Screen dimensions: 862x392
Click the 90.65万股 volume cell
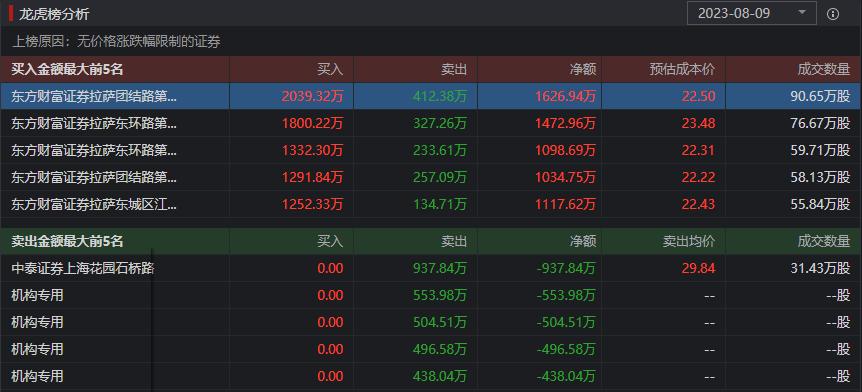click(x=820, y=96)
